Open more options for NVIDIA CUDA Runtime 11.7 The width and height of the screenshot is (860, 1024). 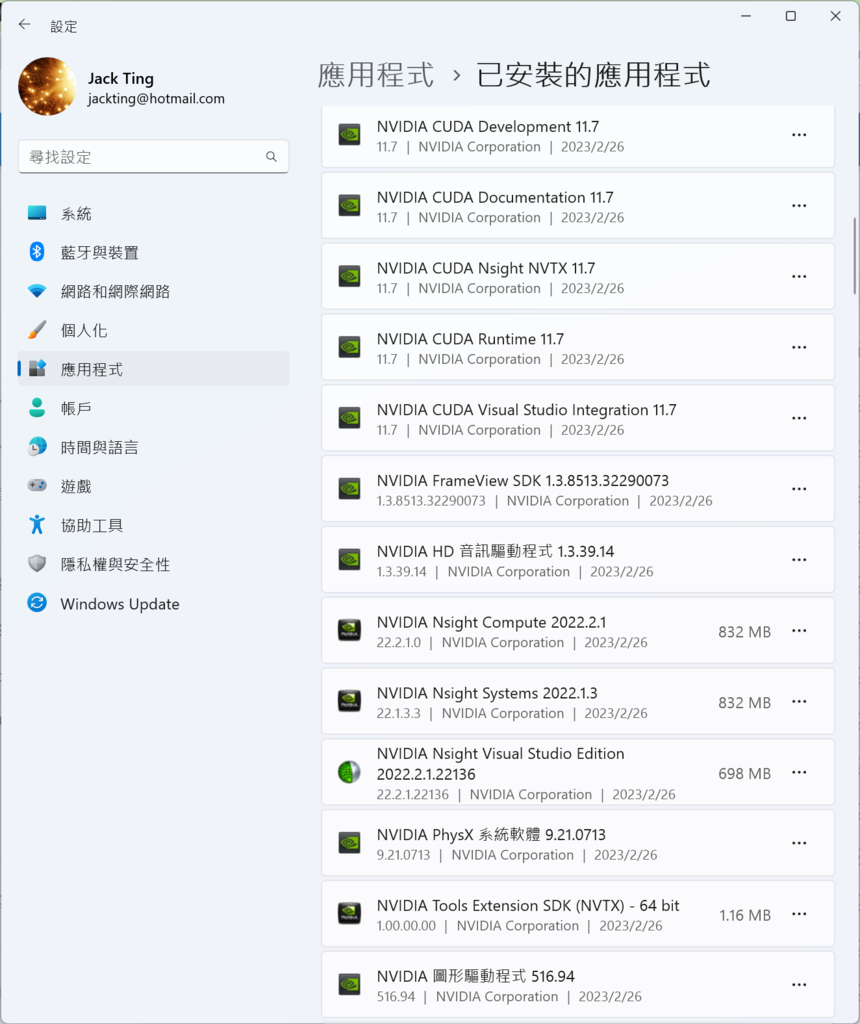coord(799,347)
